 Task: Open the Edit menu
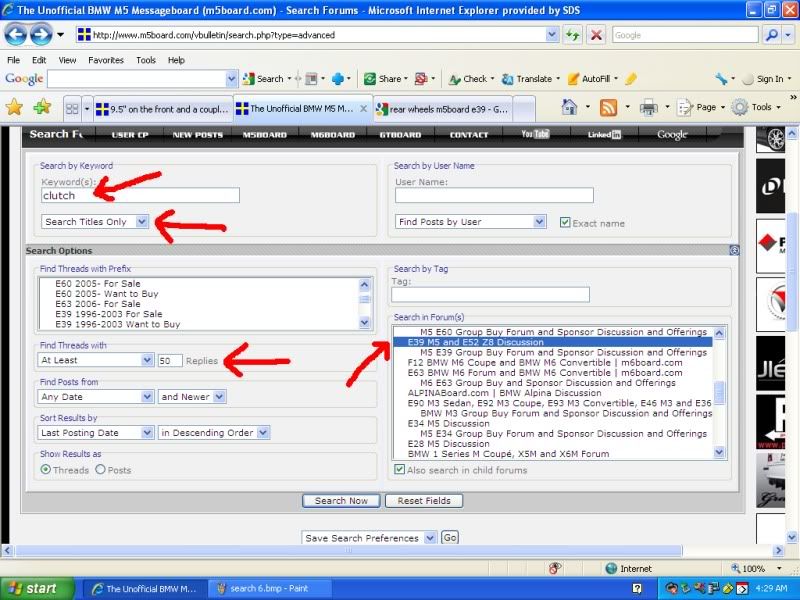39,60
